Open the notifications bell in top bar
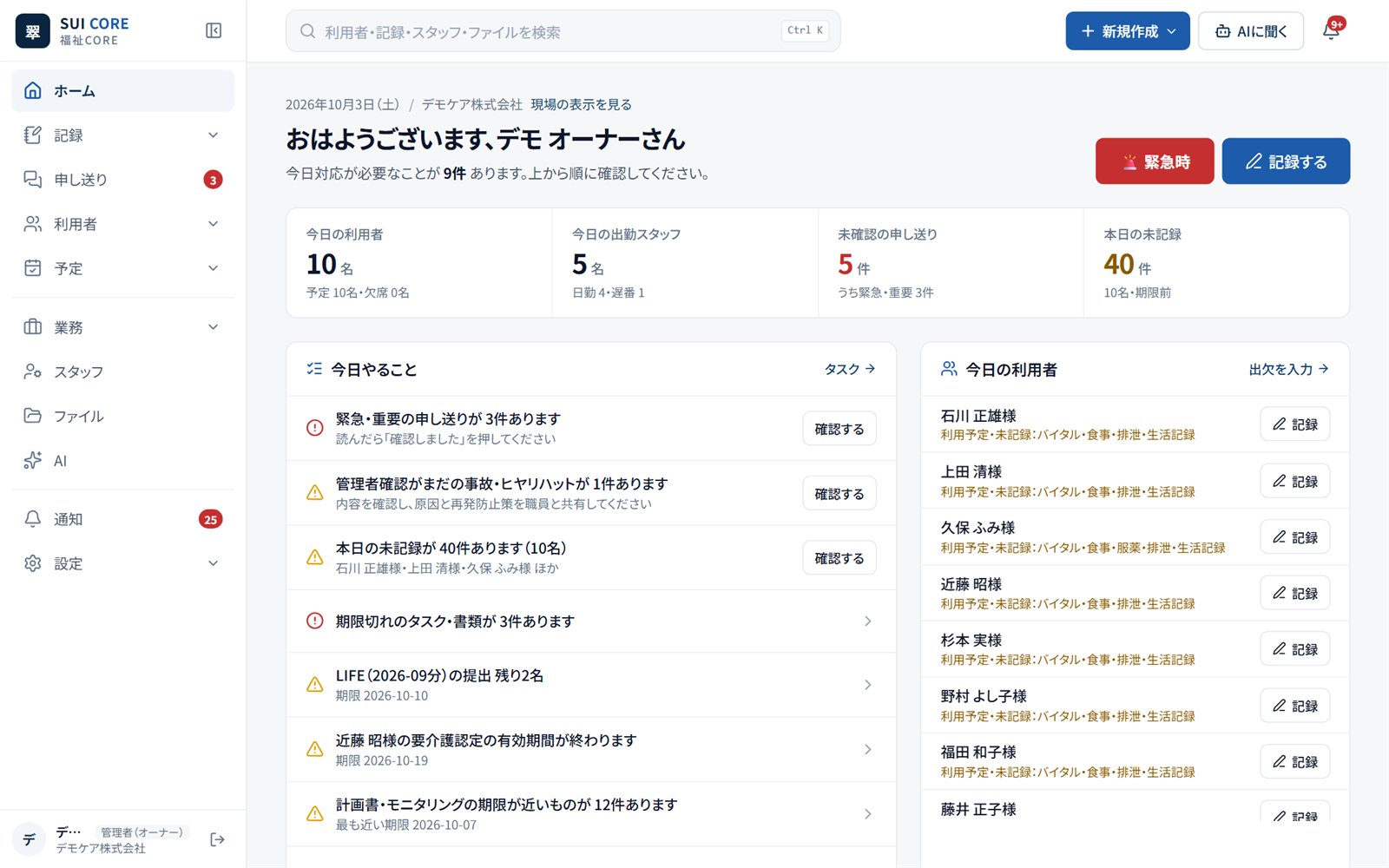 pyautogui.click(x=1332, y=30)
